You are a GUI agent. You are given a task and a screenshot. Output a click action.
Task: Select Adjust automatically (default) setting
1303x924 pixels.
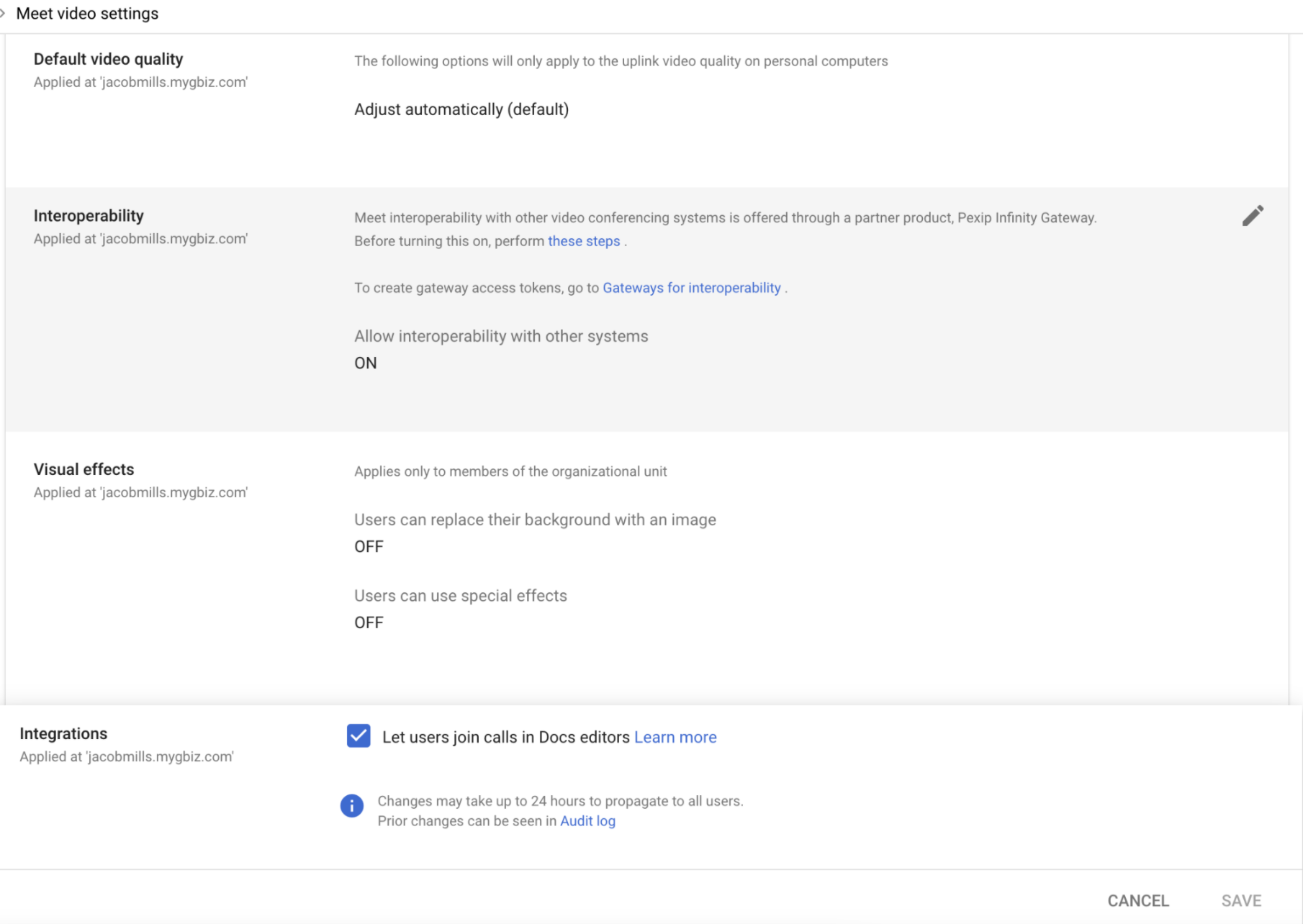click(x=461, y=109)
